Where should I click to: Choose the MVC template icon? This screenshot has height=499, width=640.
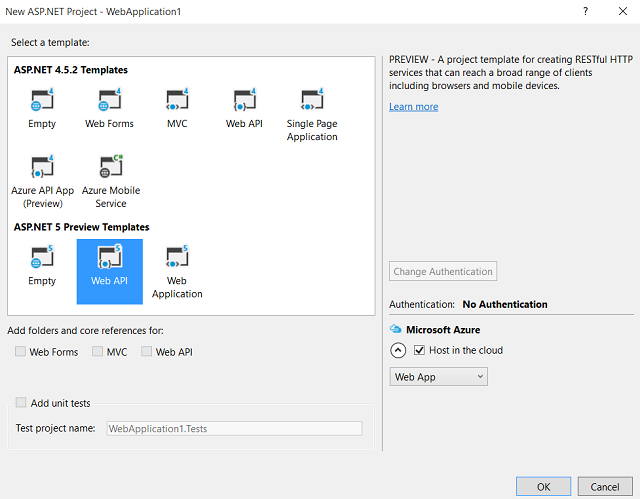click(177, 100)
